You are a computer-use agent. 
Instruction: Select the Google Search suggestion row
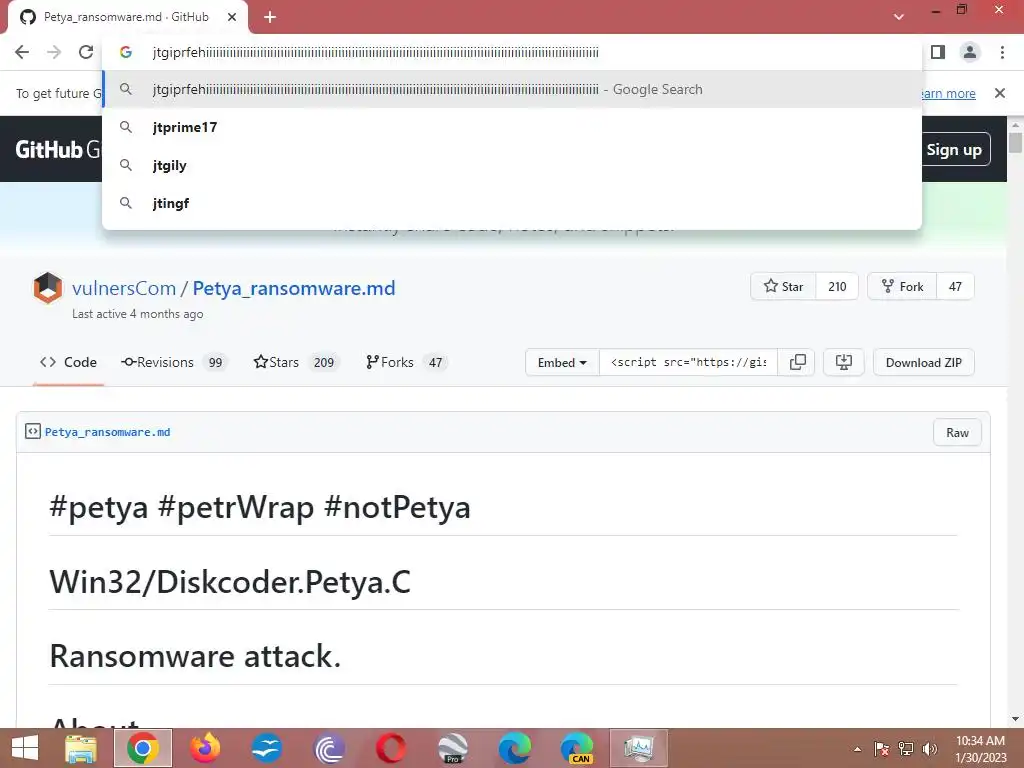(512, 89)
